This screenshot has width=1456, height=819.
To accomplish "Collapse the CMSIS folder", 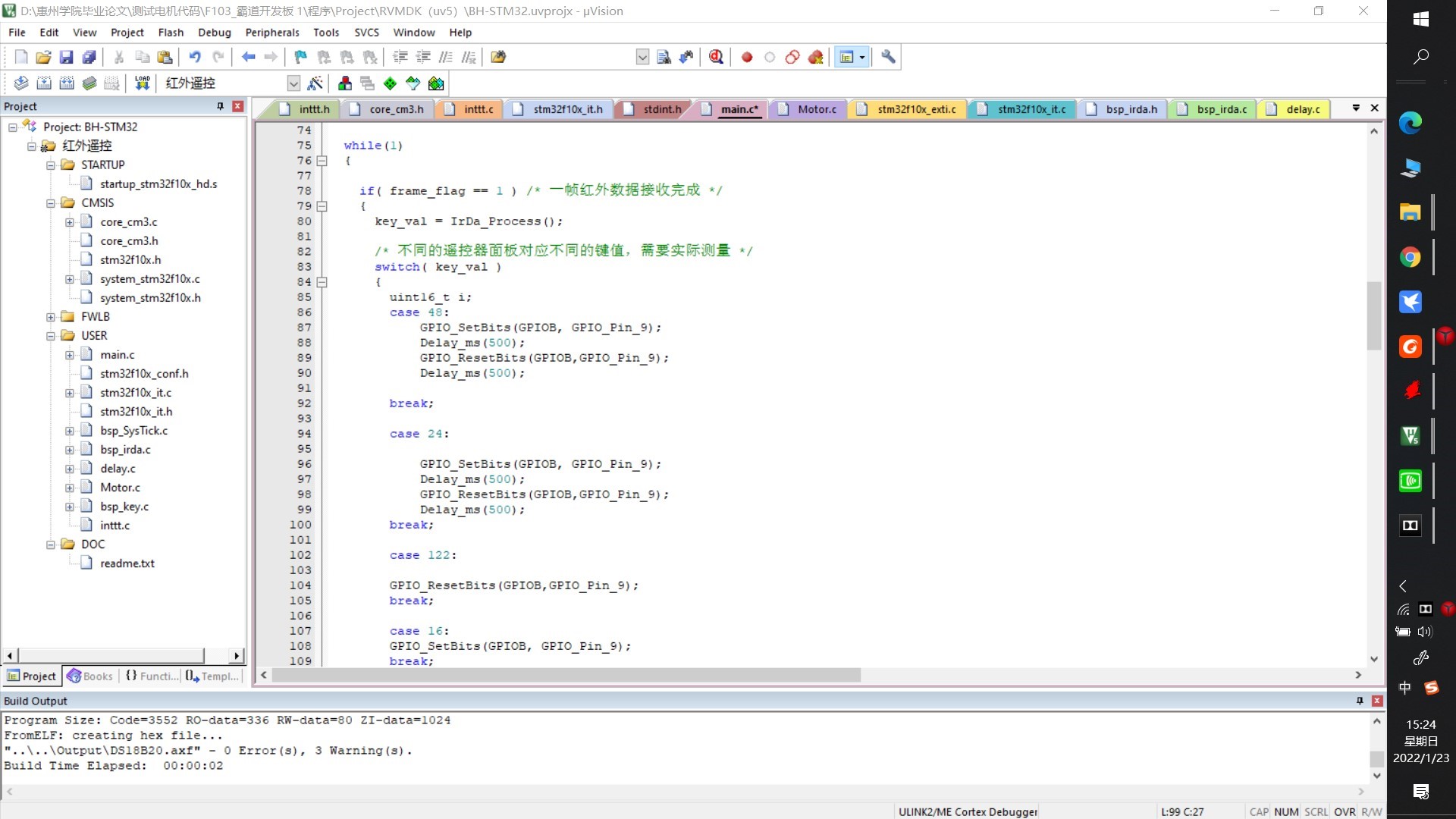I will point(50,203).
